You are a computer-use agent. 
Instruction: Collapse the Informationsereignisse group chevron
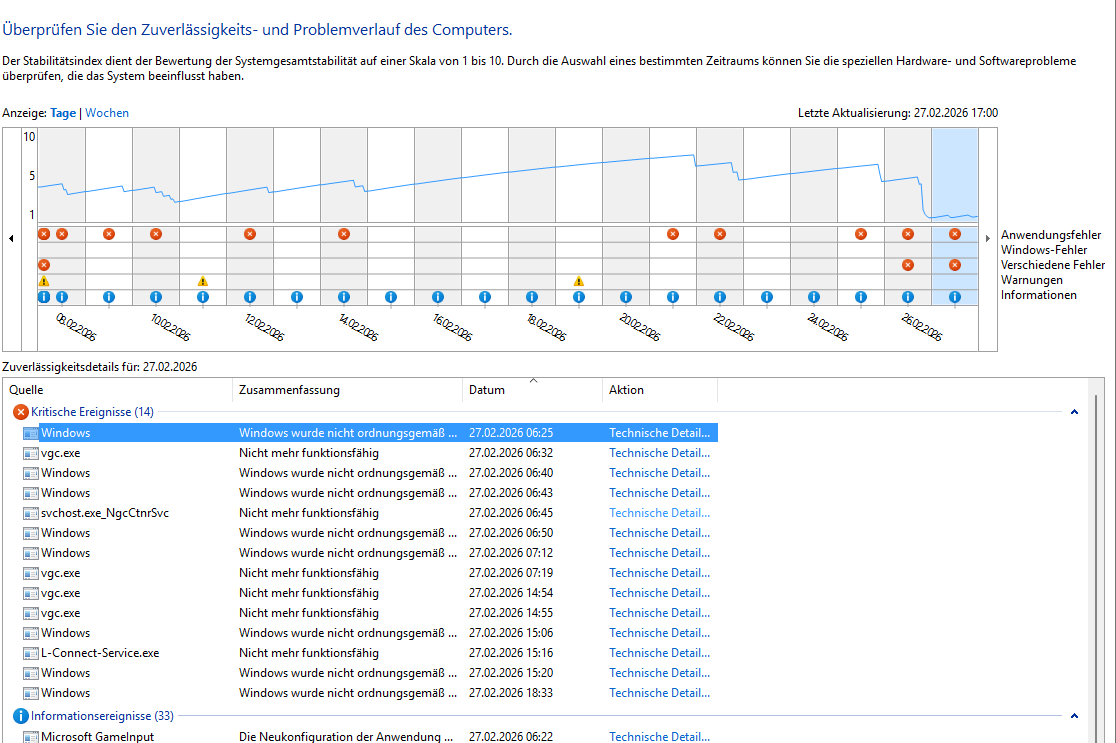click(x=1074, y=716)
